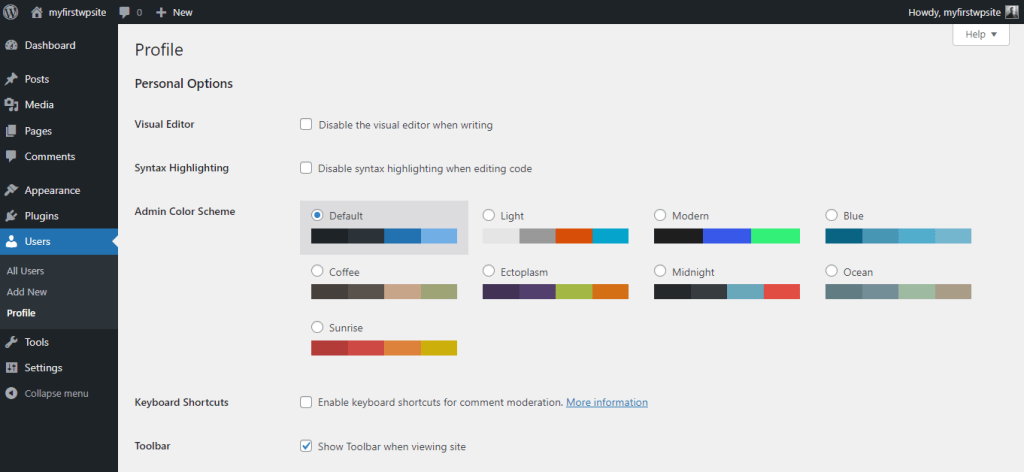The width and height of the screenshot is (1024, 472).
Task: Open Posts menu label
Action: 37,79
